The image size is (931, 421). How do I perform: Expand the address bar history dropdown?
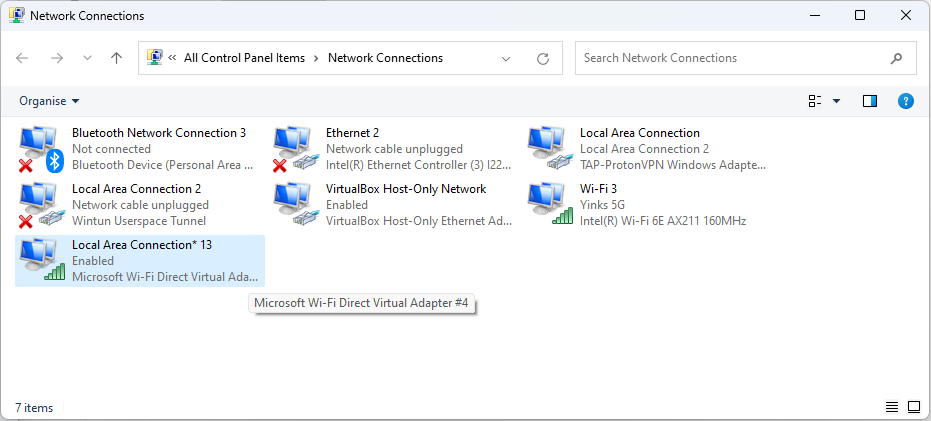coord(506,58)
